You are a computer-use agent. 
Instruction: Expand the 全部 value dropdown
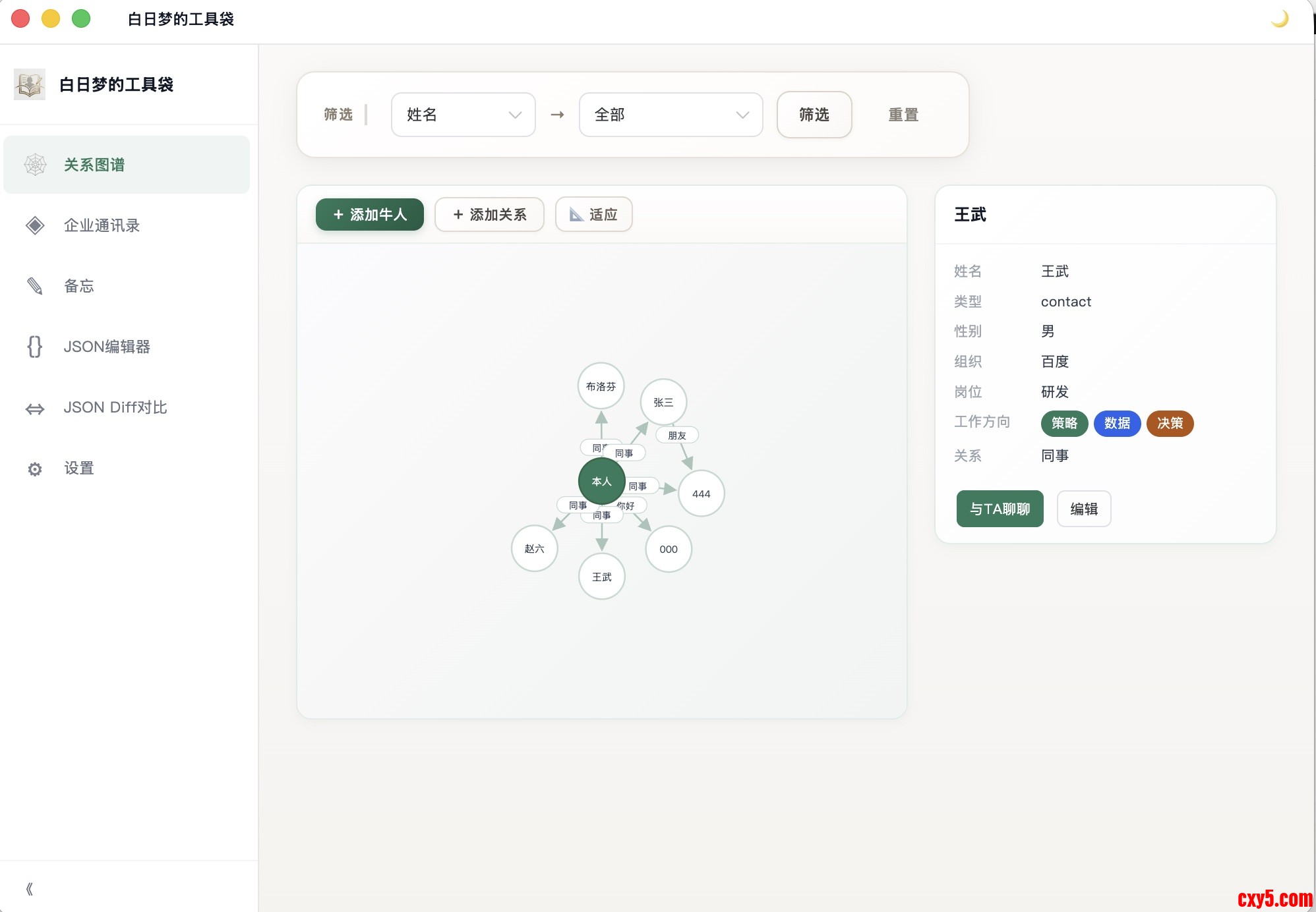coord(671,115)
